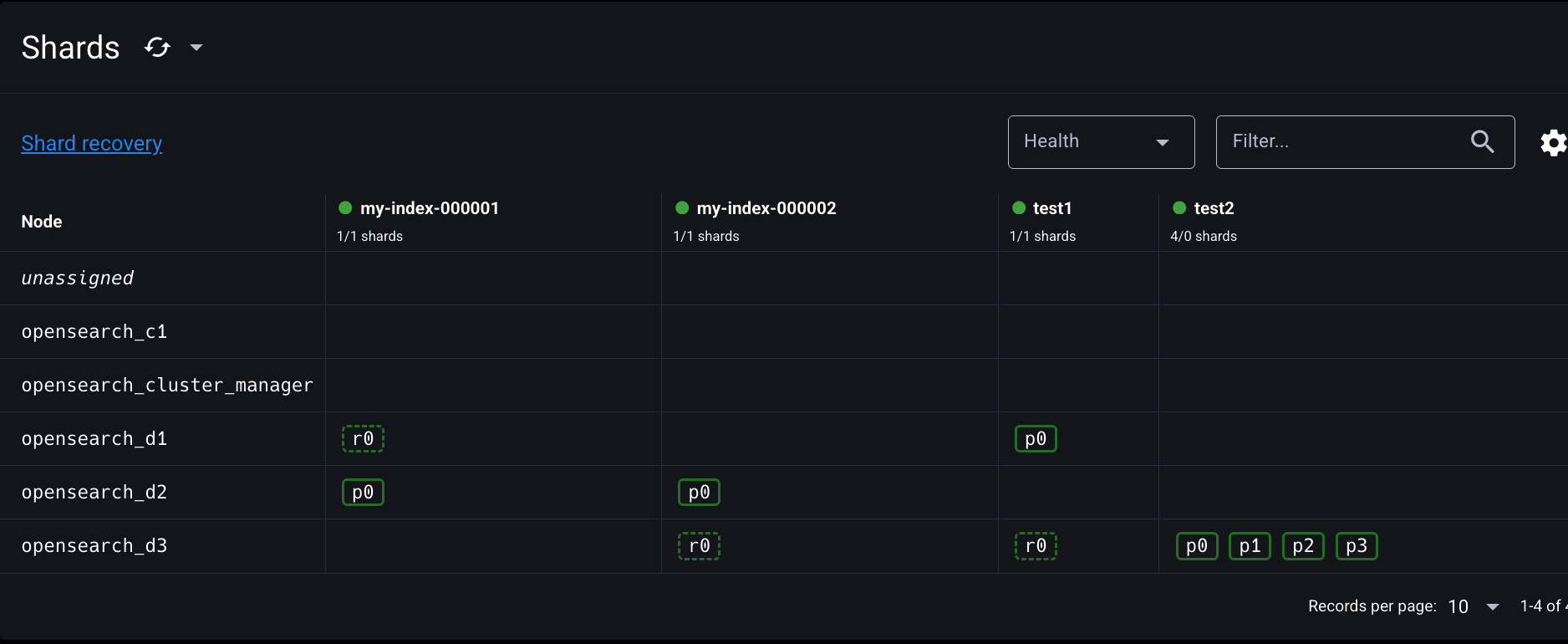
Task: Select p0 shard of my-index-000001 on opensearch_d2
Action: tap(363, 493)
